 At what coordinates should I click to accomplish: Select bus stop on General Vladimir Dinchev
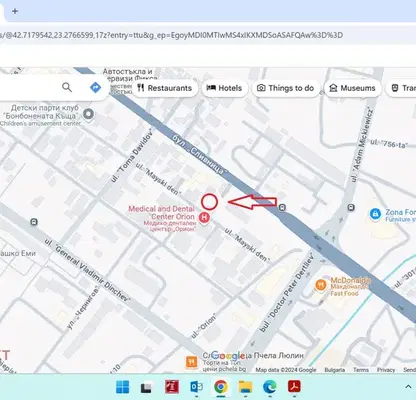pos(34,222)
